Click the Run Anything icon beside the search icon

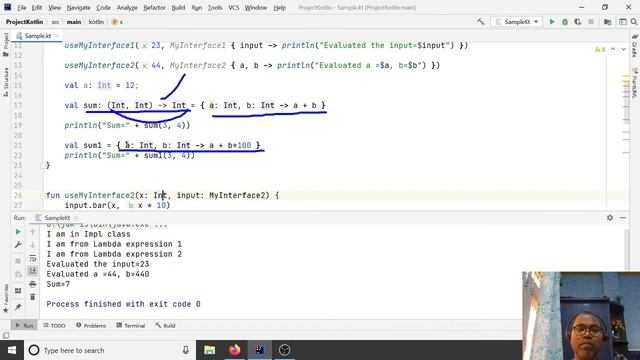(x=622, y=22)
